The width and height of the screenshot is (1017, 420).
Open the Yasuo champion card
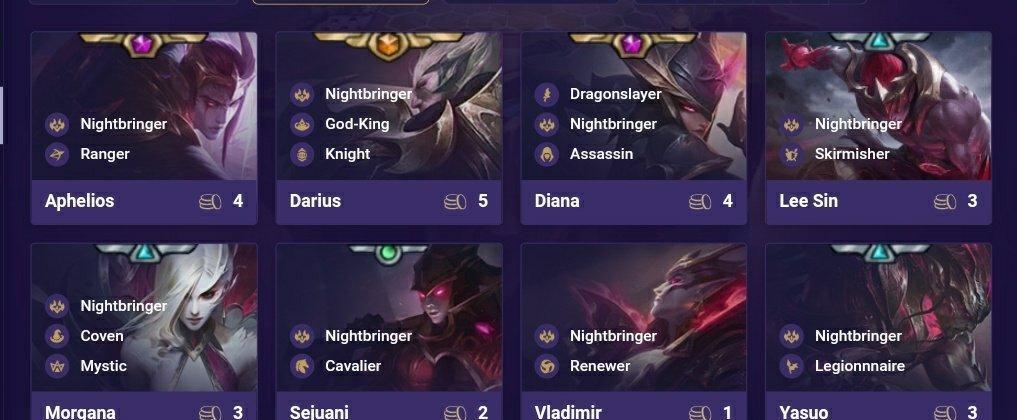point(878,332)
